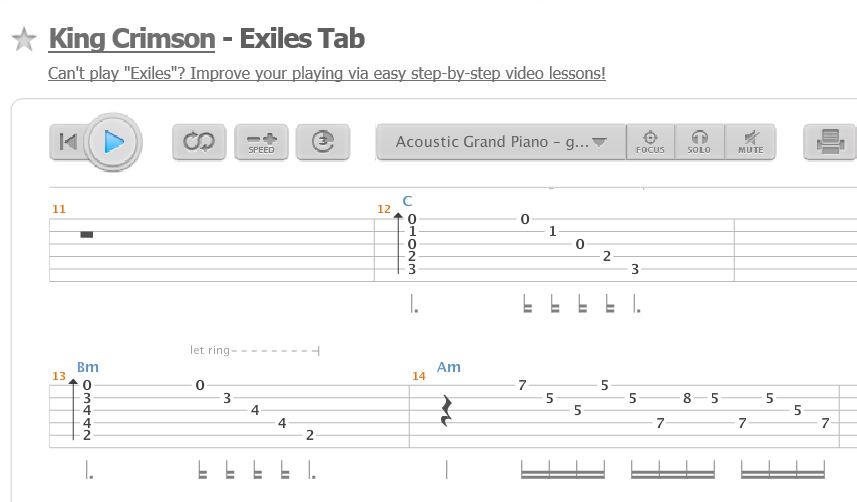857x502 pixels.
Task: Open the King Crimson artist link
Action: click(132, 39)
